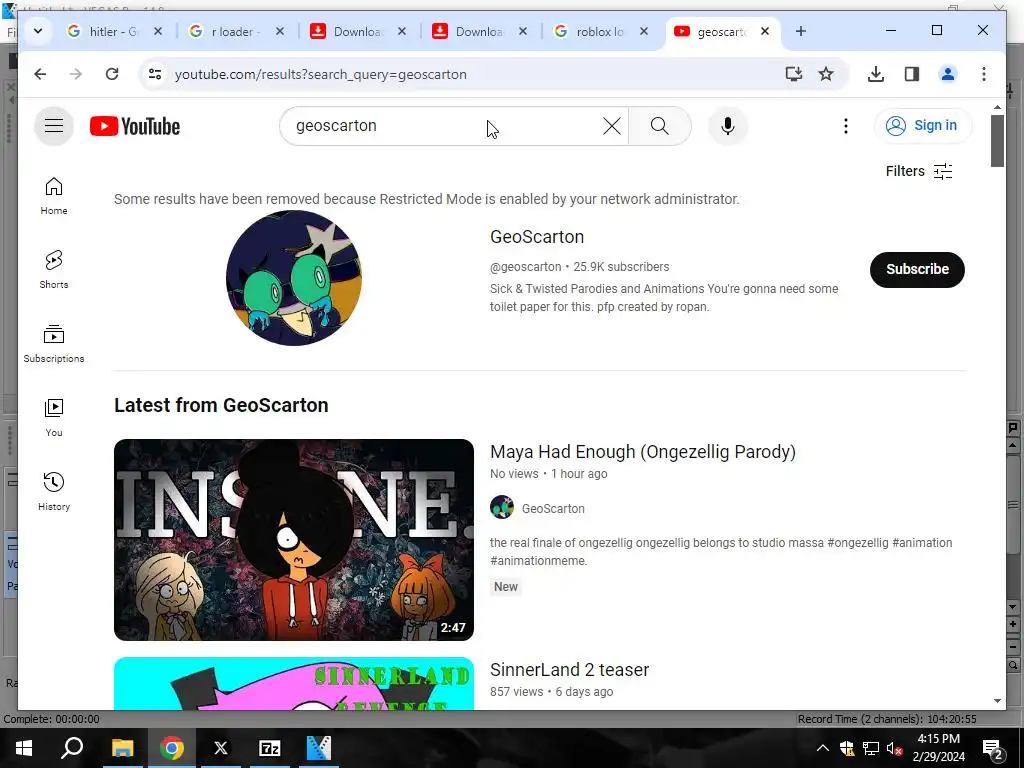Screen dimensions: 1024x768
Task: Open the SinnerLand 2 teaser title
Action: [569, 669]
